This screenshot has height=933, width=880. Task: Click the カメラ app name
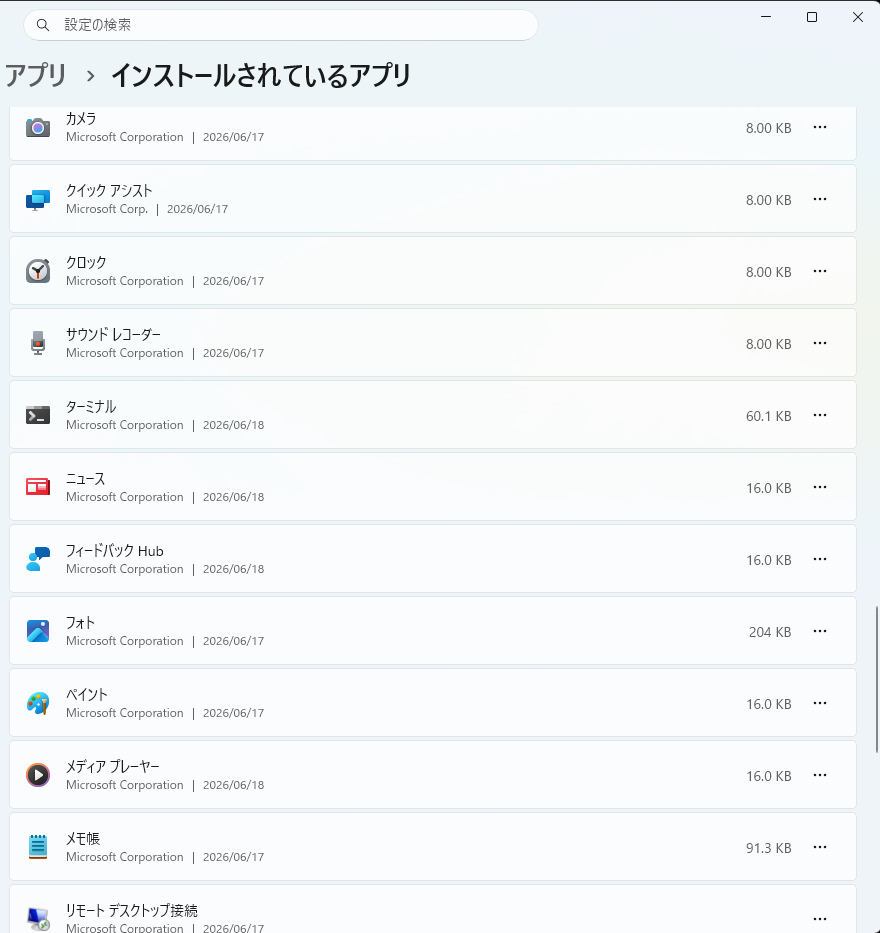tap(81, 119)
